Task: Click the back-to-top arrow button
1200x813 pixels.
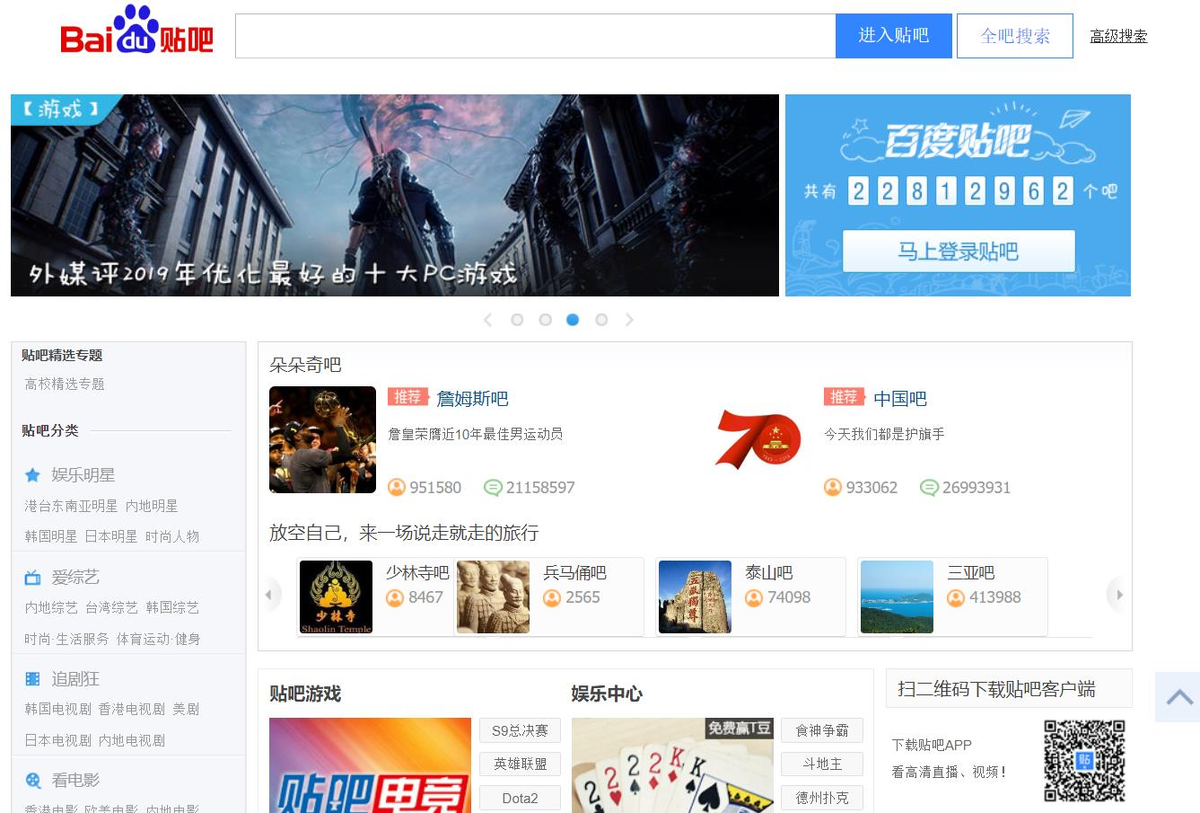Action: point(1178,697)
